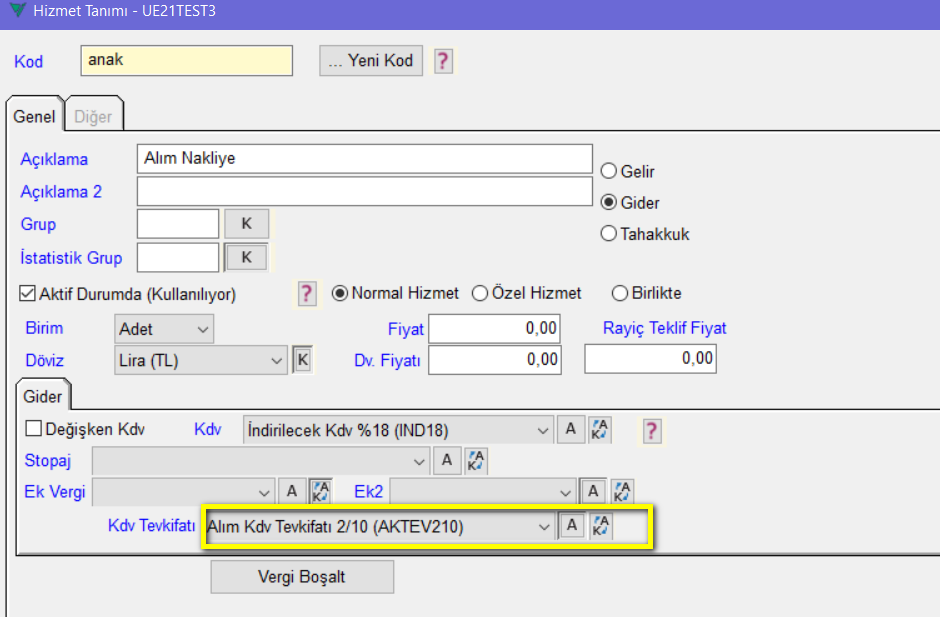Click the AK icon beside Kdv Tevkifatı

[x=600, y=526]
